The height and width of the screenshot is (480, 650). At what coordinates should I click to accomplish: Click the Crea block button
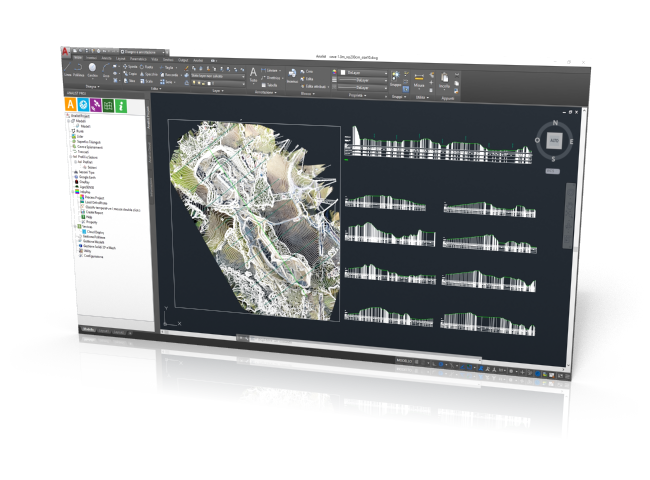[307, 71]
